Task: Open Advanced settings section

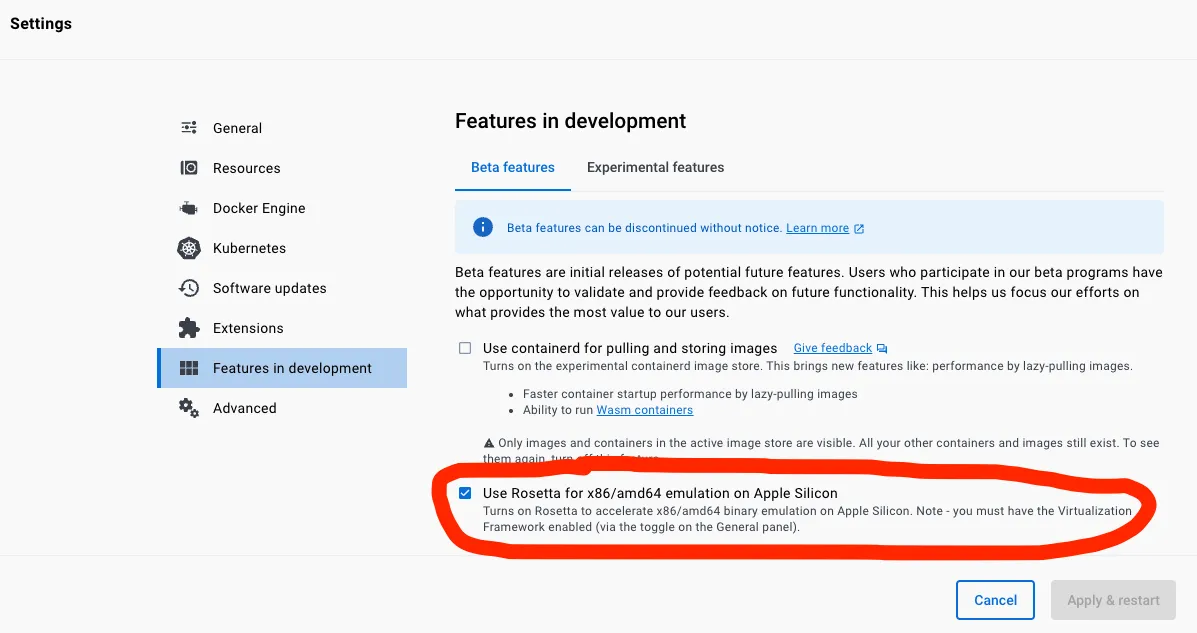Action: 282,408
